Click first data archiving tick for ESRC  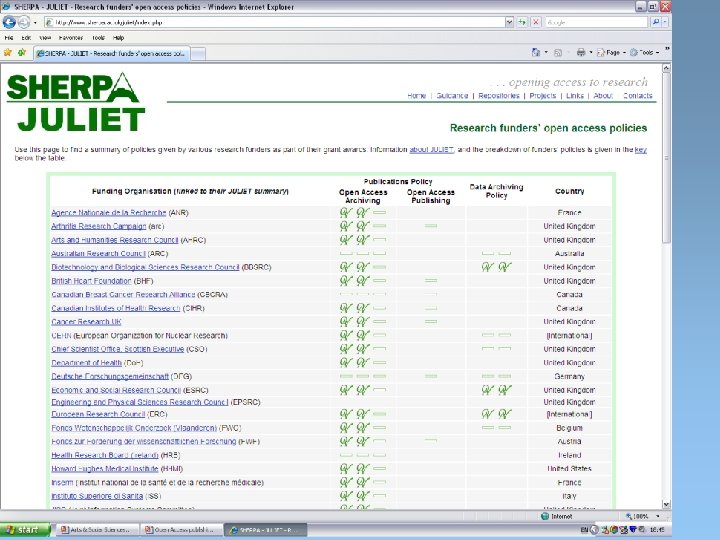tap(488, 390)
